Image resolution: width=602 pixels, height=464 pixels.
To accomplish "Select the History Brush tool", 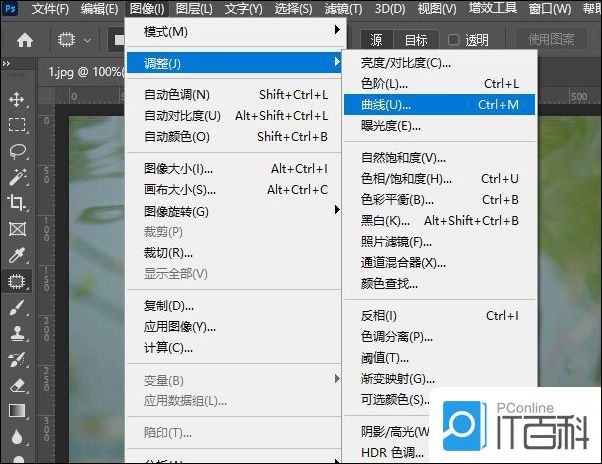I will [x=18, y=360].
